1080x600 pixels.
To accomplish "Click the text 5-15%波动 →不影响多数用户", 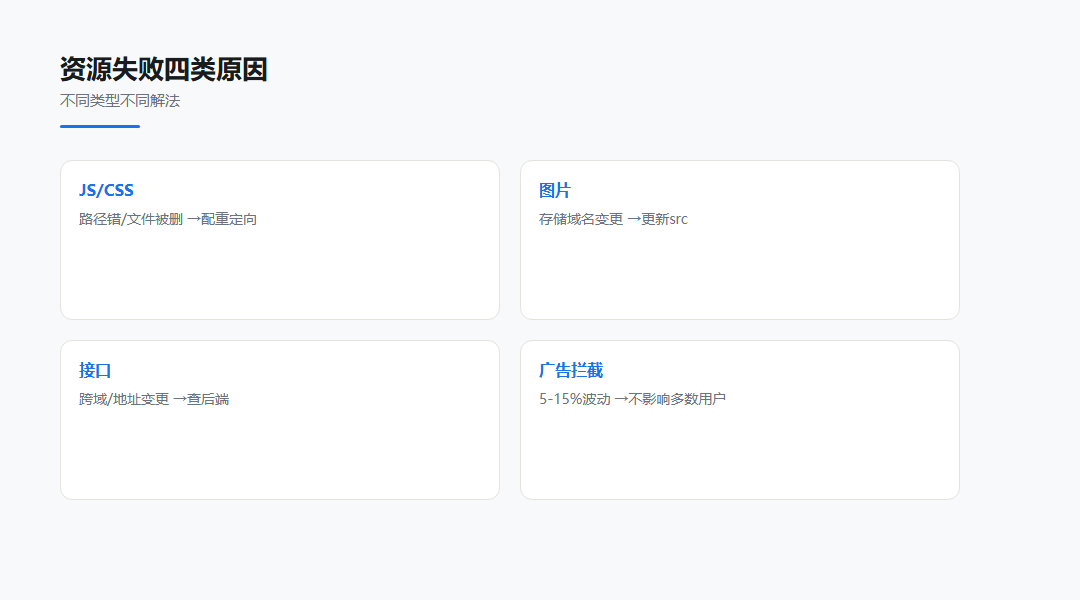I will (632, 400).
